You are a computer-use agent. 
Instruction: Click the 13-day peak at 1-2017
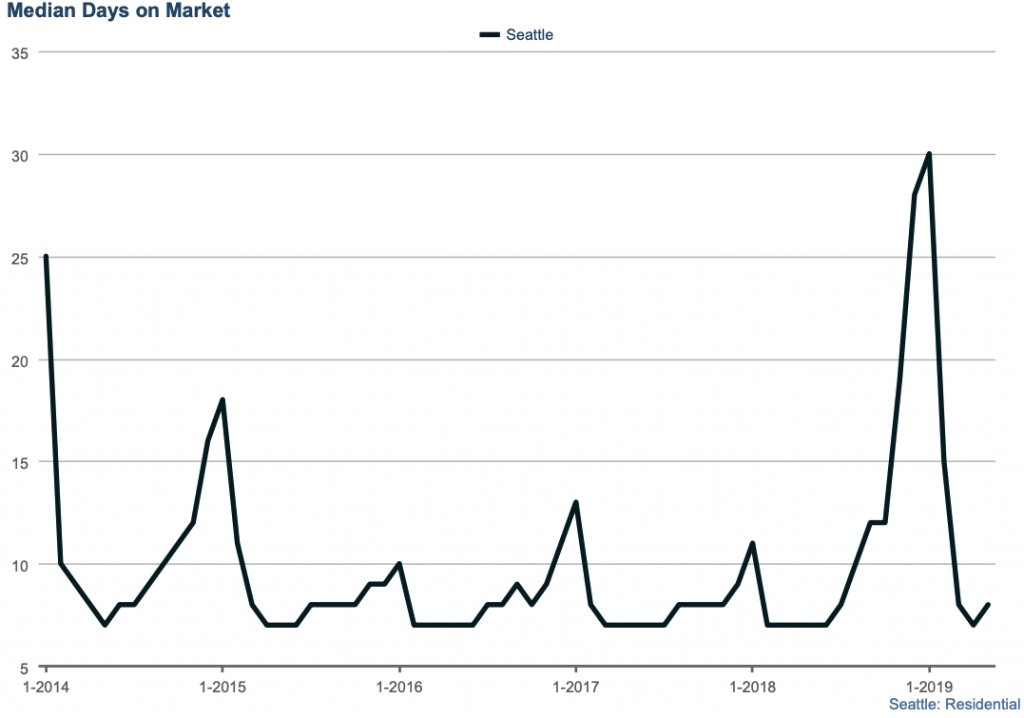(575, 502)
